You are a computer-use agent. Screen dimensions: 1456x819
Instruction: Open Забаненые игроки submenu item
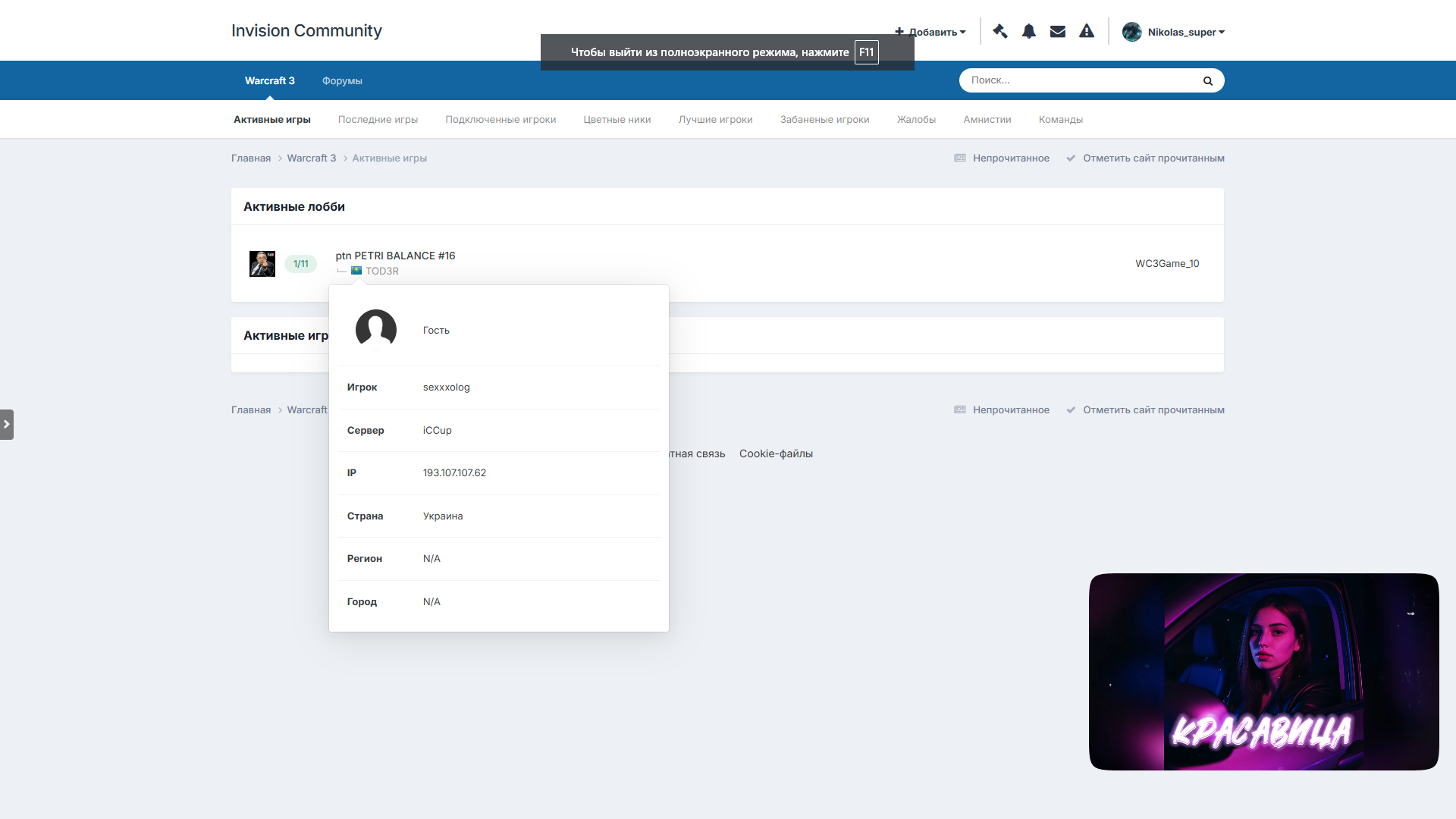click(x=824, y=120)
